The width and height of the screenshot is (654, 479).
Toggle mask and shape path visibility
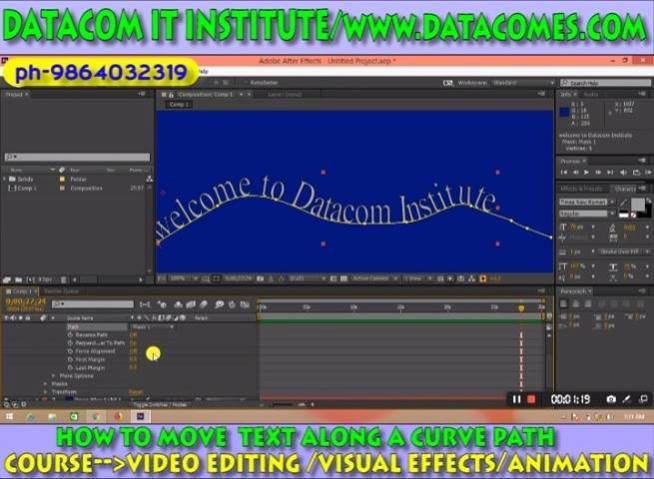pos(216,278)
